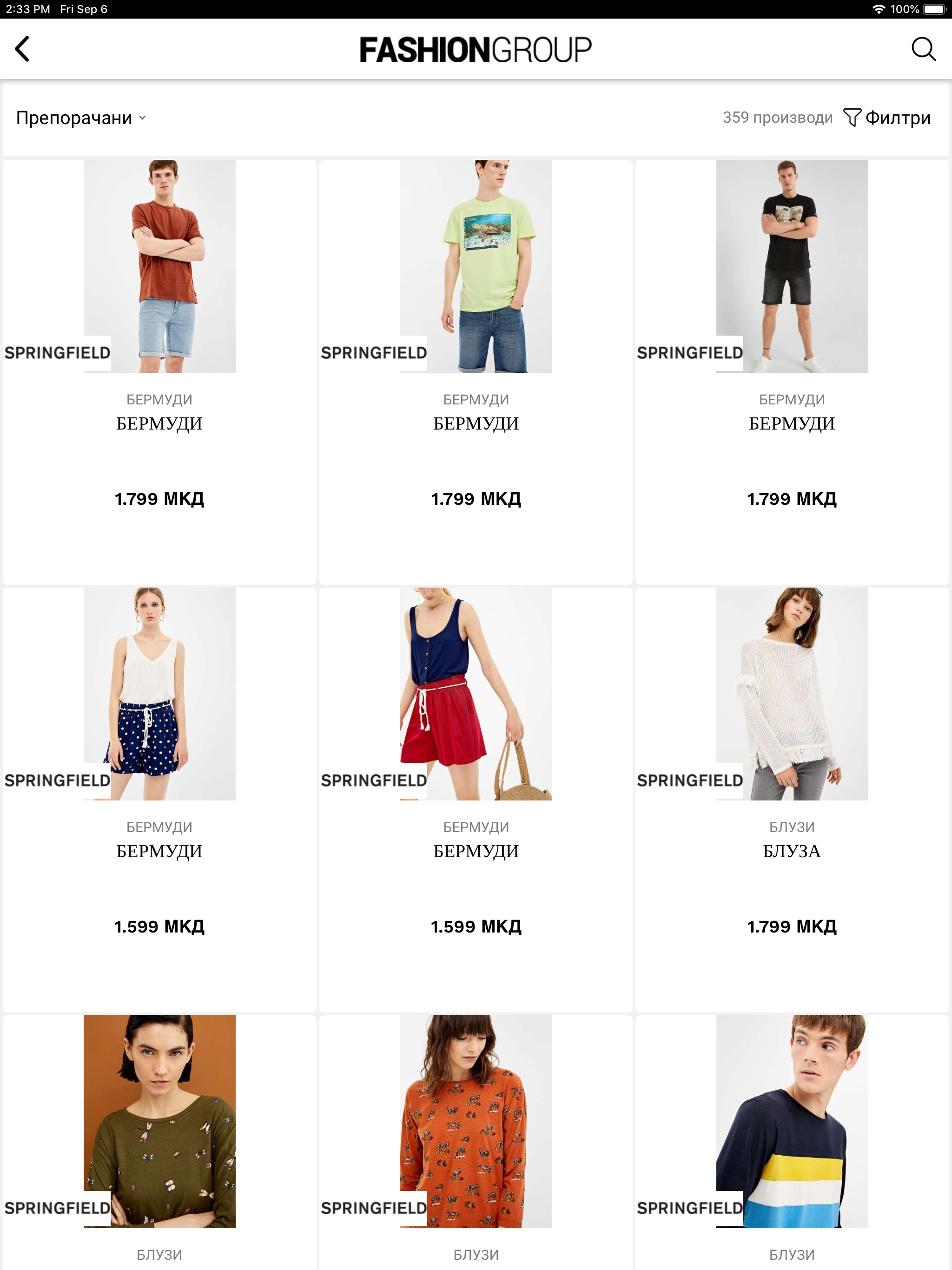Screen dimensions: 952x1270
Task: Check the Wi-Fi status icon
Action: pos(878,9)
